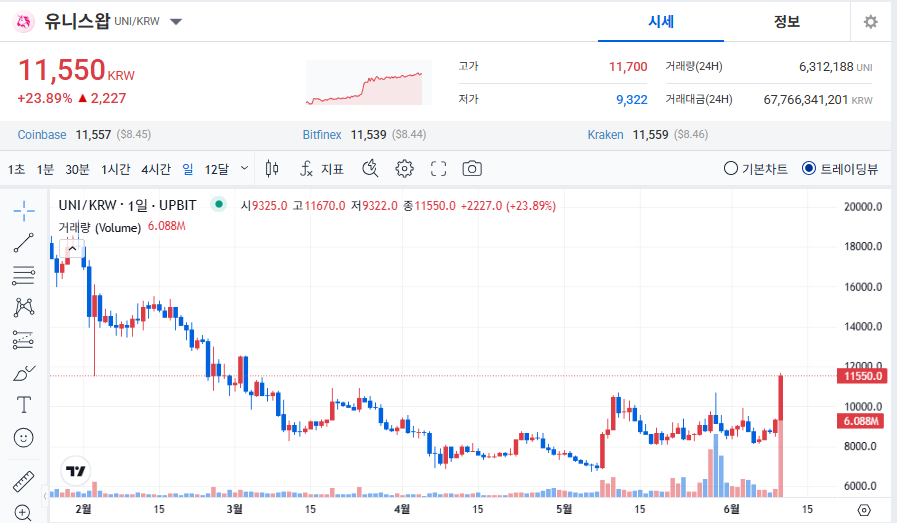Open the Kraken price link
The height and width of the screenshot is (523, 897).
coord(605,135)
